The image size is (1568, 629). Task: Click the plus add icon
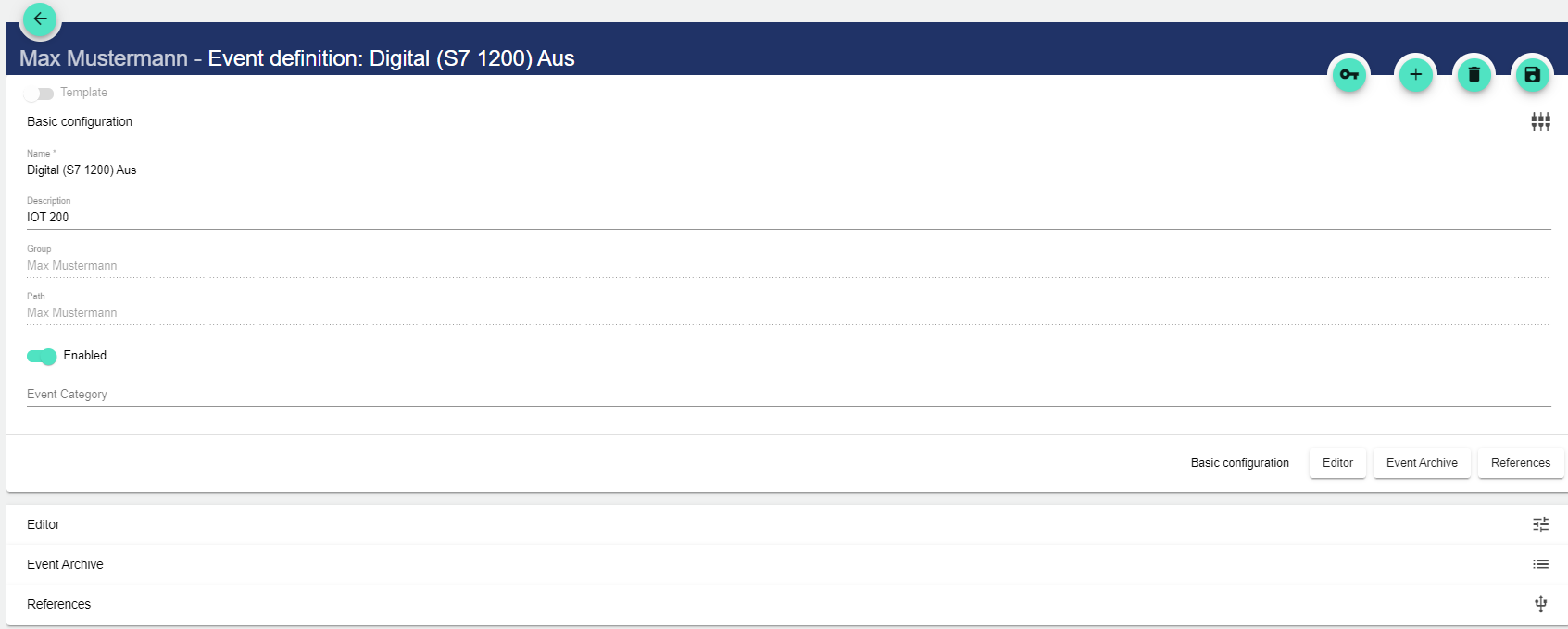[x=1415, y=75]
